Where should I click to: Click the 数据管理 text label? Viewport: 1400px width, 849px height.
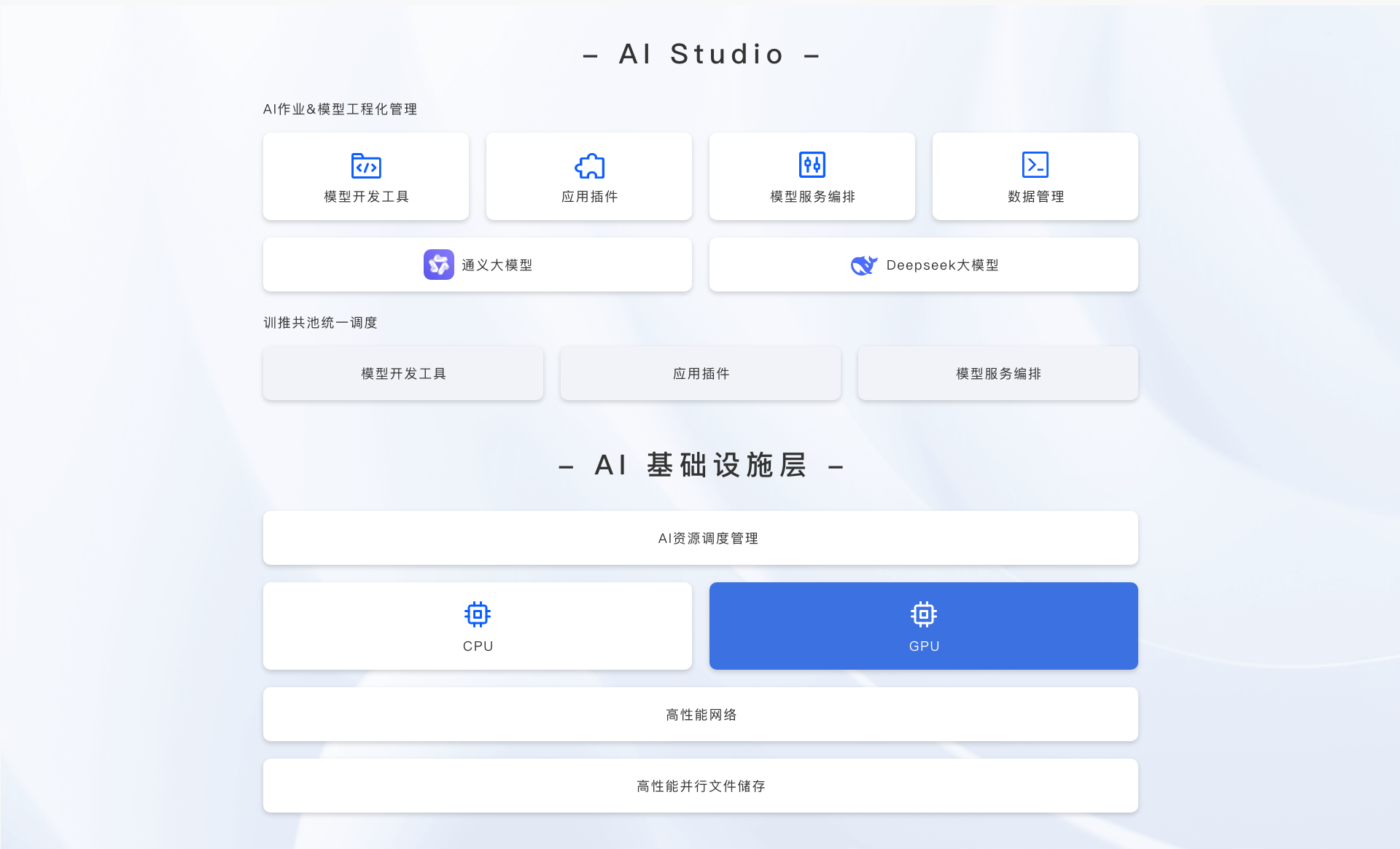coord(1035,197)
